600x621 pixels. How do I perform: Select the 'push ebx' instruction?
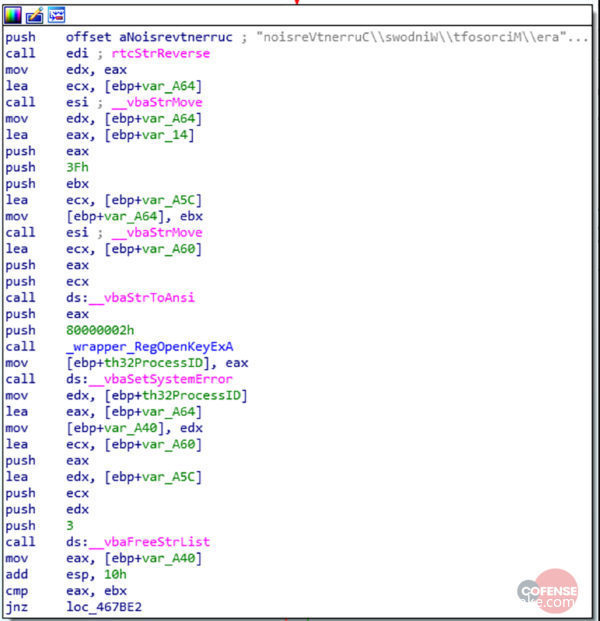click(x=47, y=184)
